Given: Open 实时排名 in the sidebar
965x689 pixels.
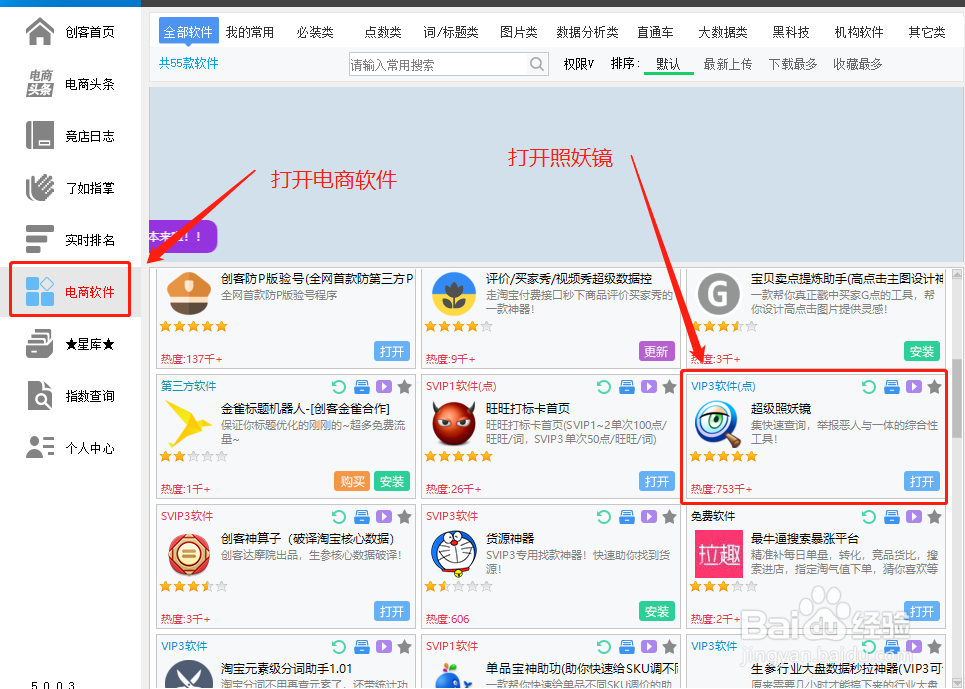Looking at the screenshot, I should click(70, 240).
